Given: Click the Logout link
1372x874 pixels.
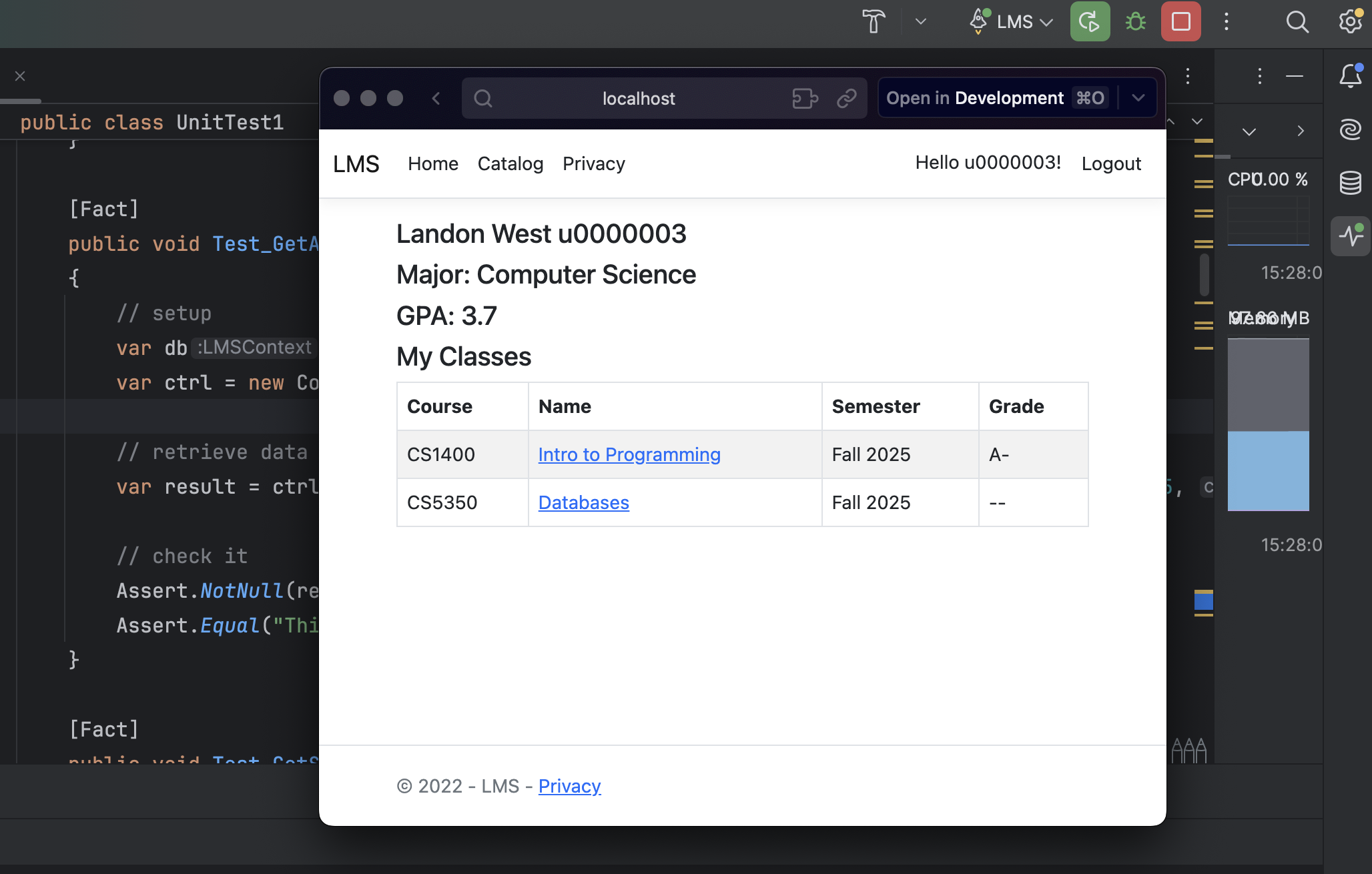Looking at the screenshot, I should [x=1111, y=164].
